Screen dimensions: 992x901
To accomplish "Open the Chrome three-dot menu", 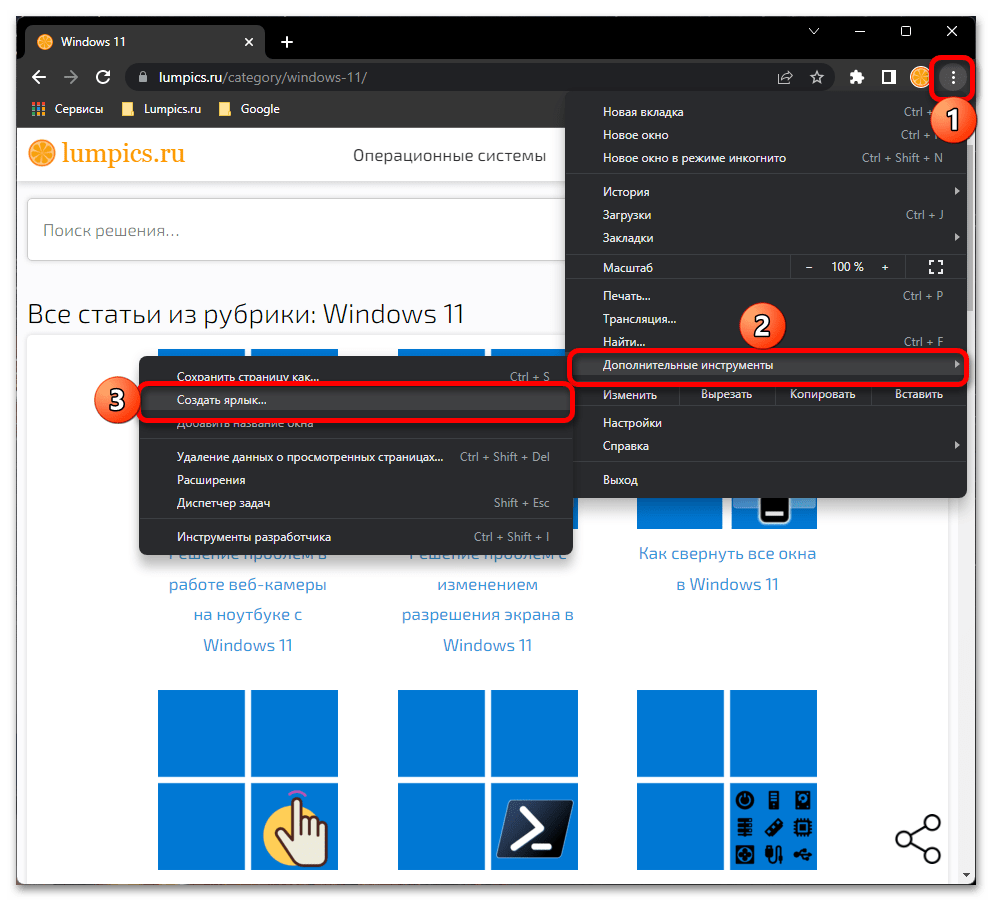I will (x=953, y=77).
